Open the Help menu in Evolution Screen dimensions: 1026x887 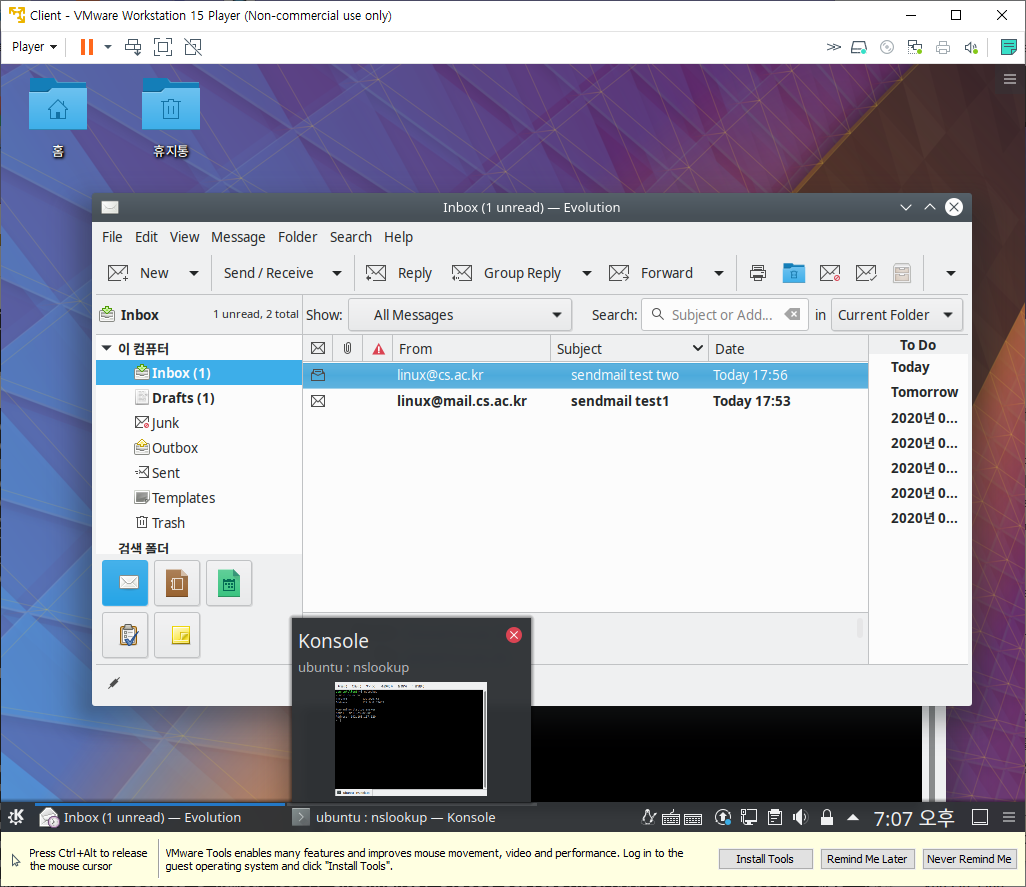click(398, 237)
